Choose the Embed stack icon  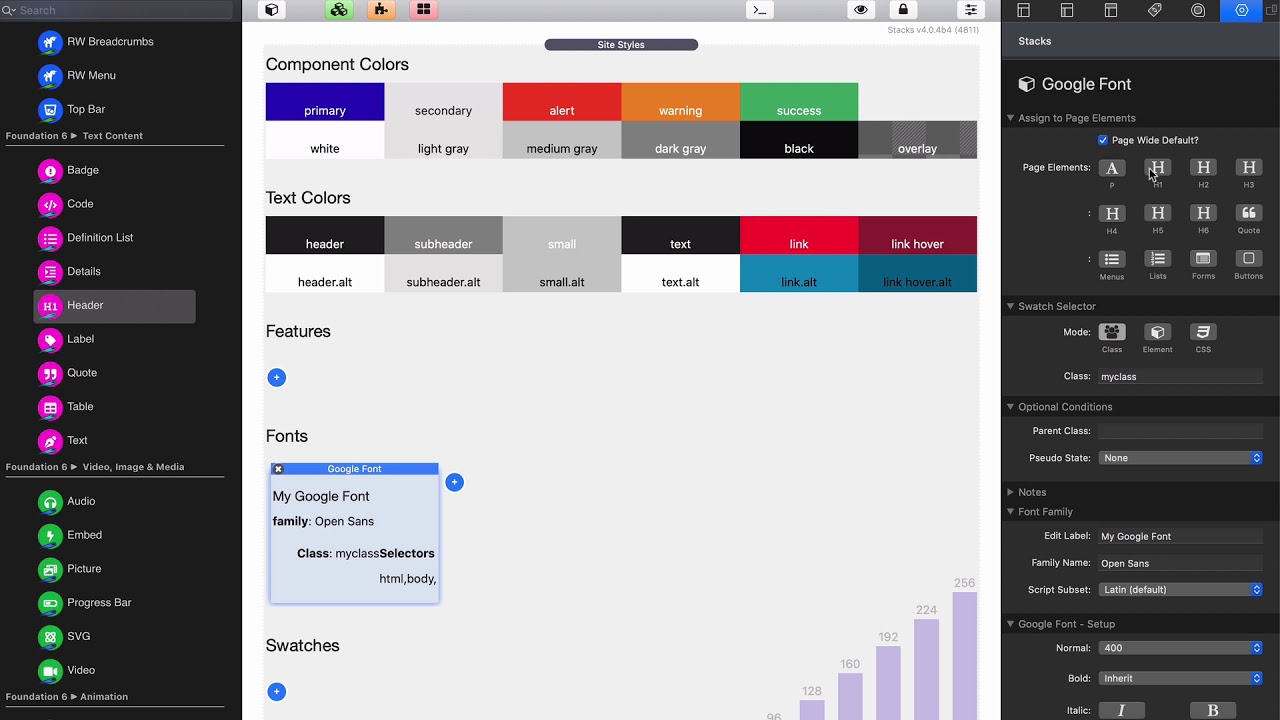pyautogui.click(x=50, y=535)
